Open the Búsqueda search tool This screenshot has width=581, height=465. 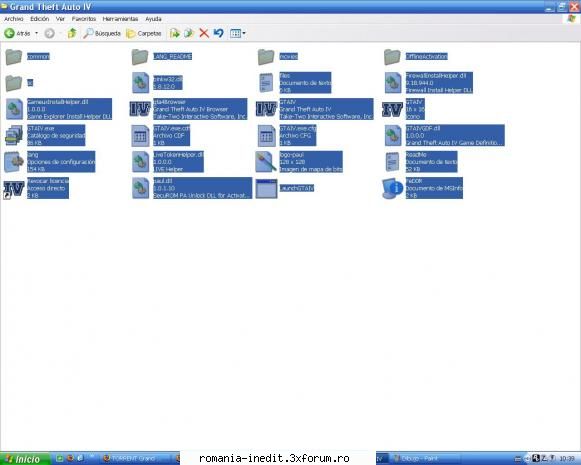pos(102,33)
